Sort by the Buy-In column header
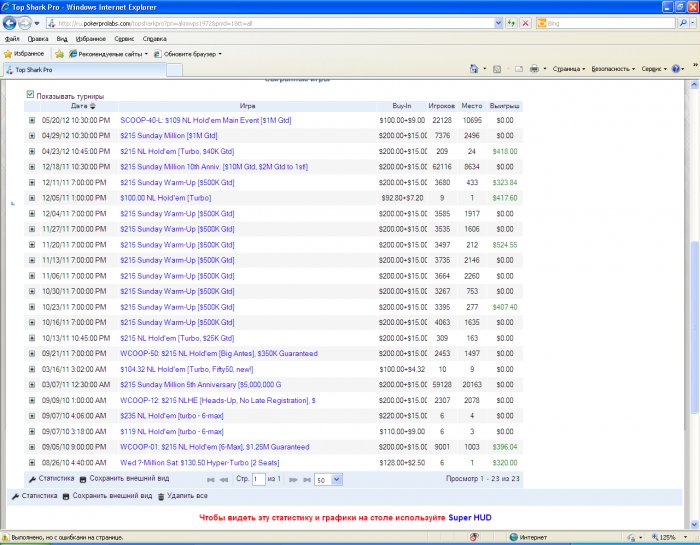The height and width of the screenshot is (545, 700). (402, 106)
